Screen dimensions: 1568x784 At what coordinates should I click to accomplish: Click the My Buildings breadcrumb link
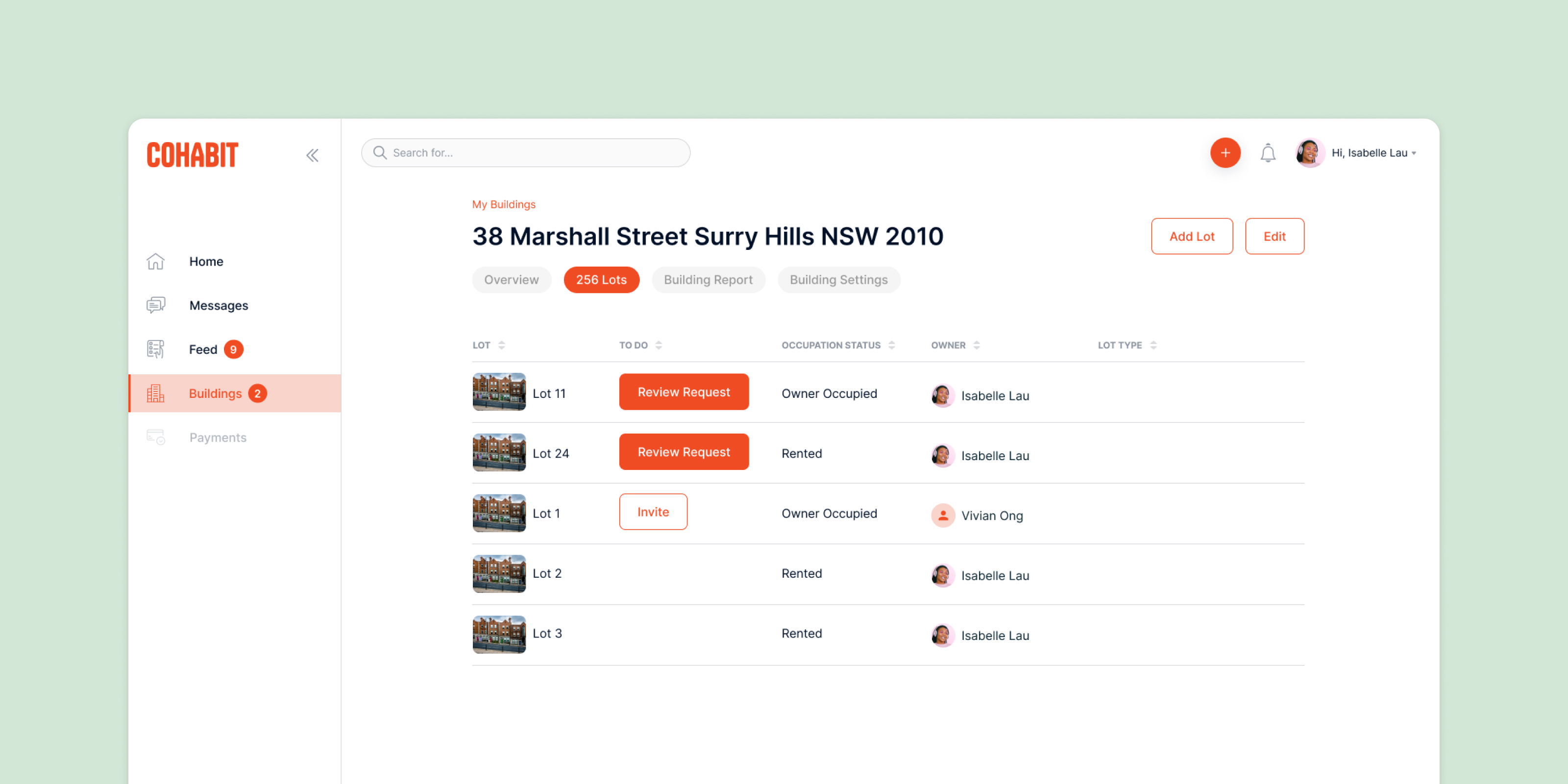point(503,204)
